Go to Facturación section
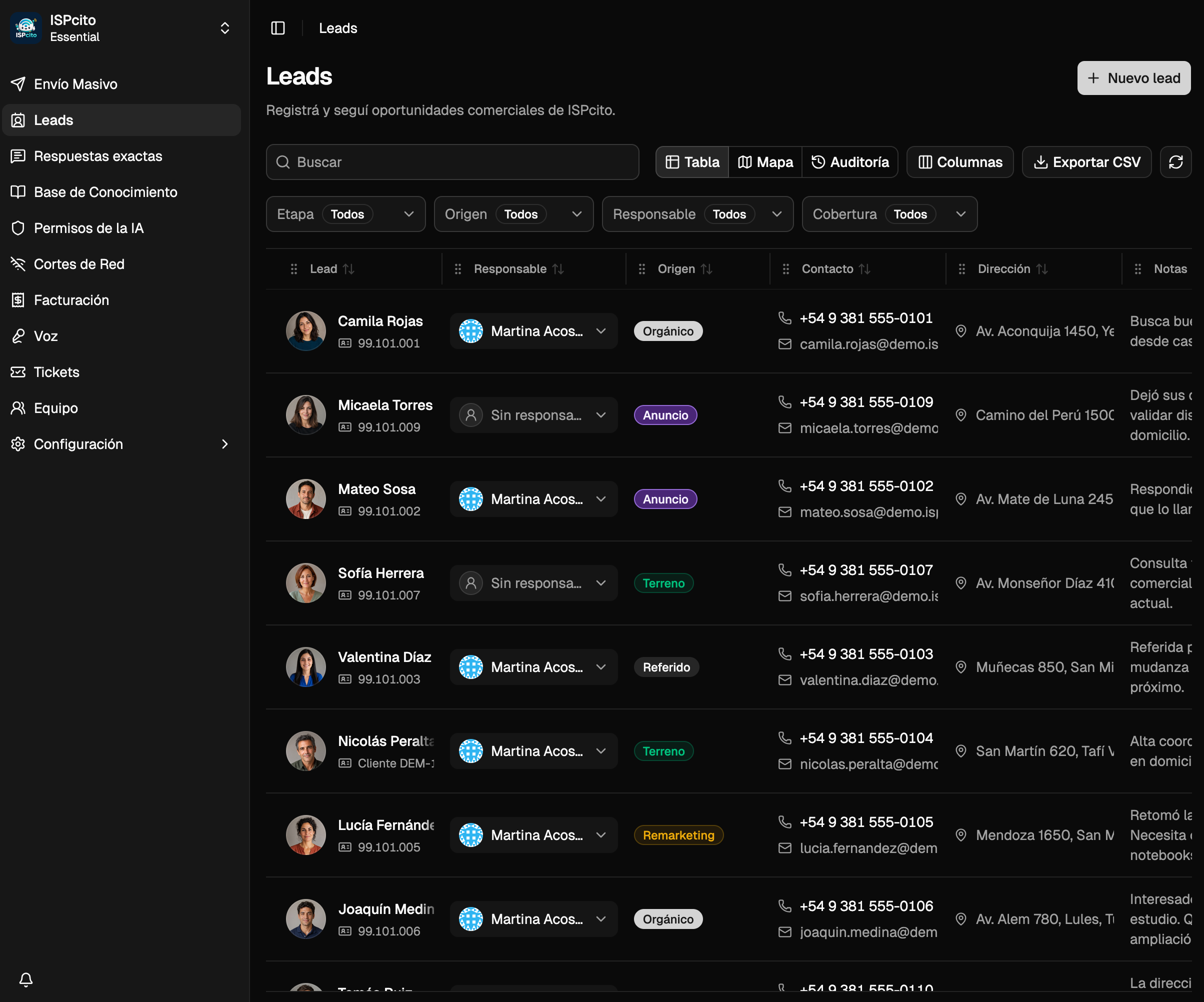Viewport: 1204px width, 1002px height. 121,300
